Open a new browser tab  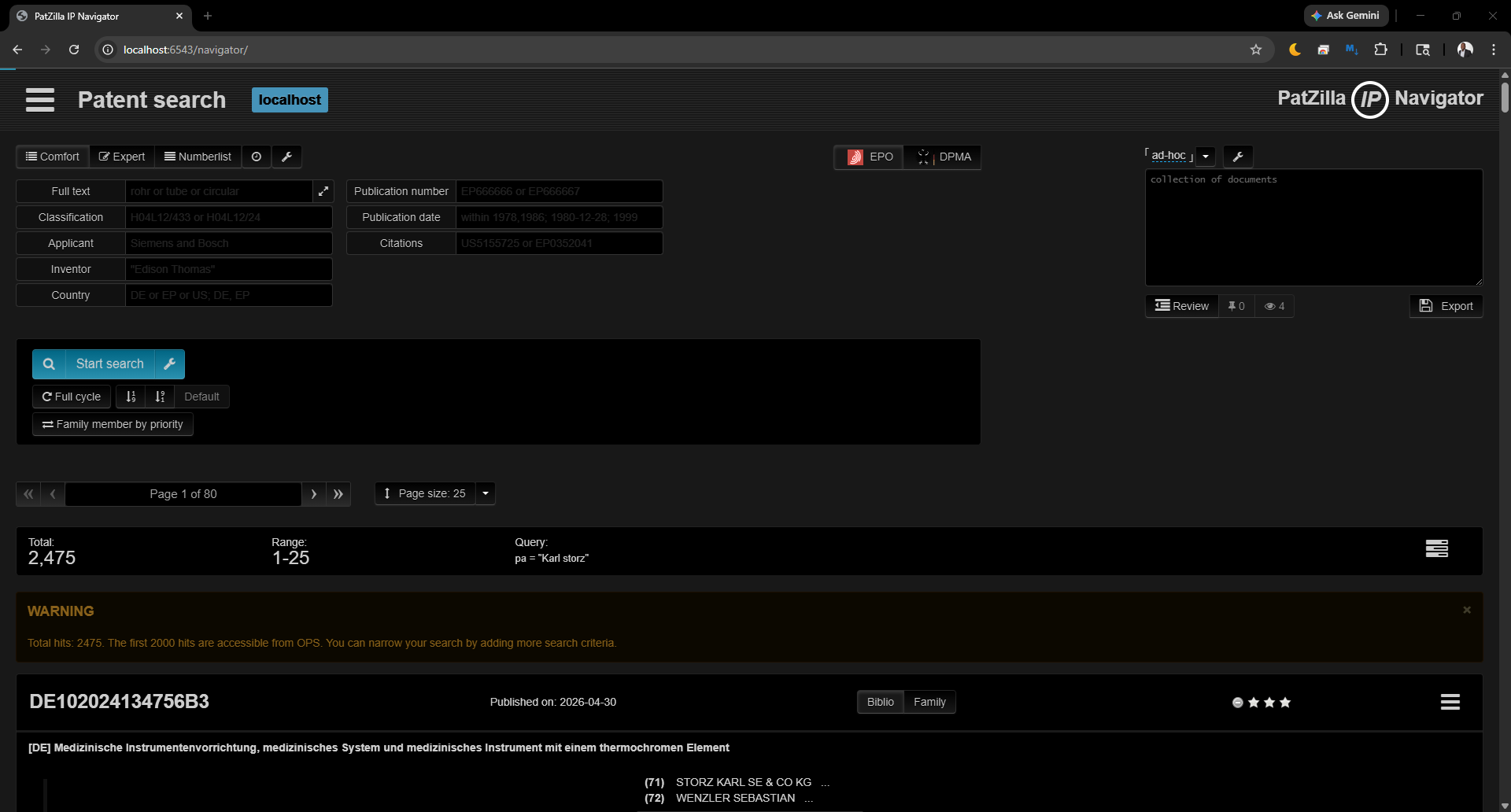pyautogui.click(x=208, y=16)
